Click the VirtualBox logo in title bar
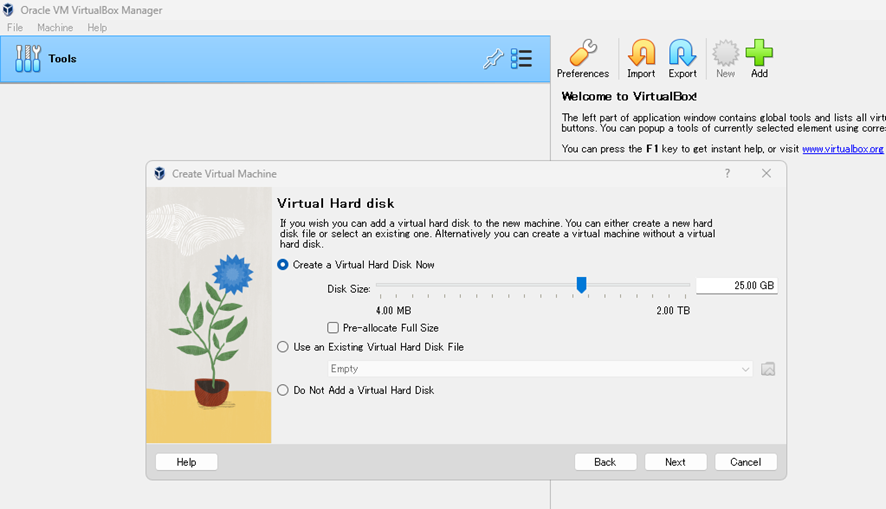The width and height of the screenshot is (886, 509). tap(8, 10)
